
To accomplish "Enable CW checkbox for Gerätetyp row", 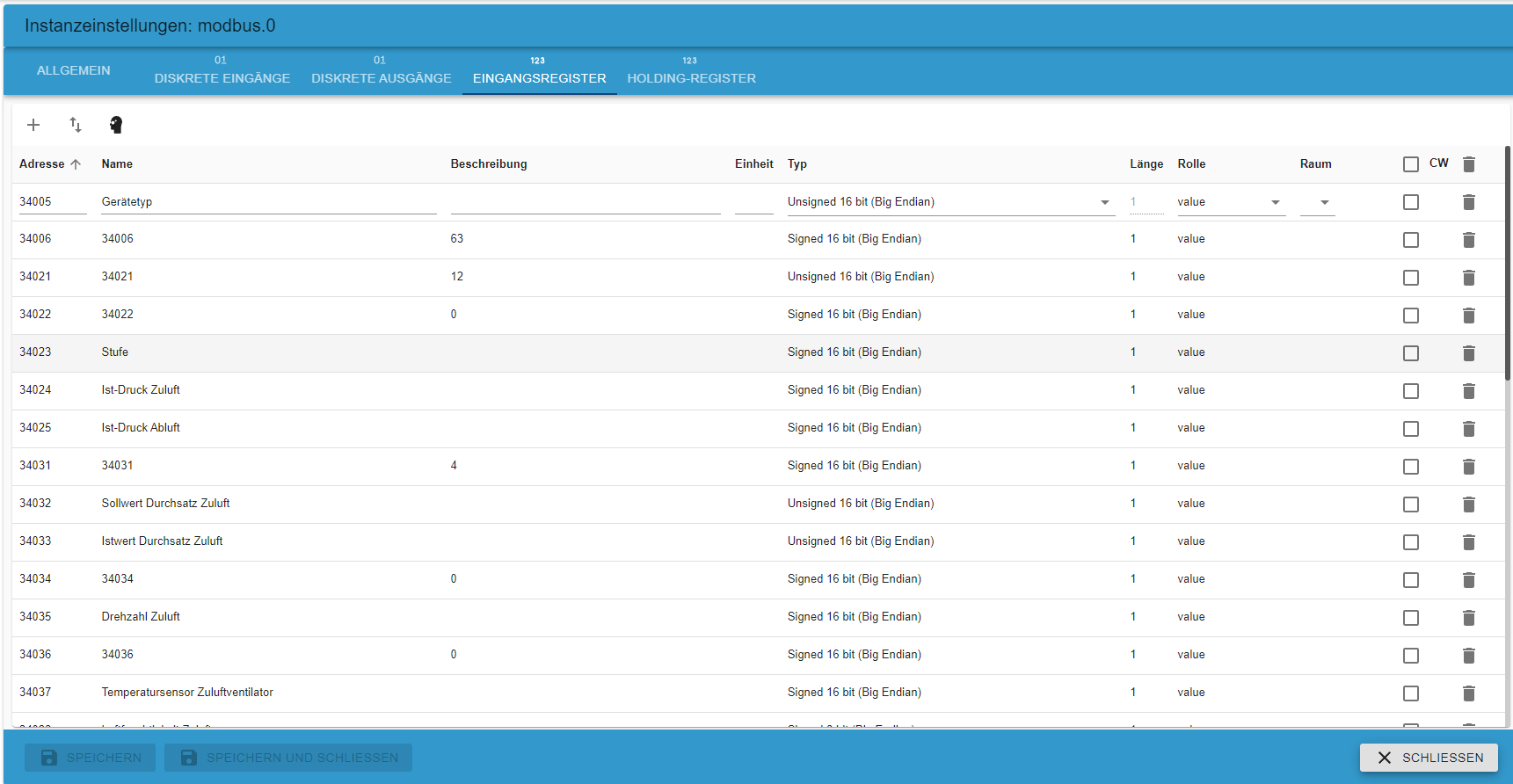I will [1411, 202].
